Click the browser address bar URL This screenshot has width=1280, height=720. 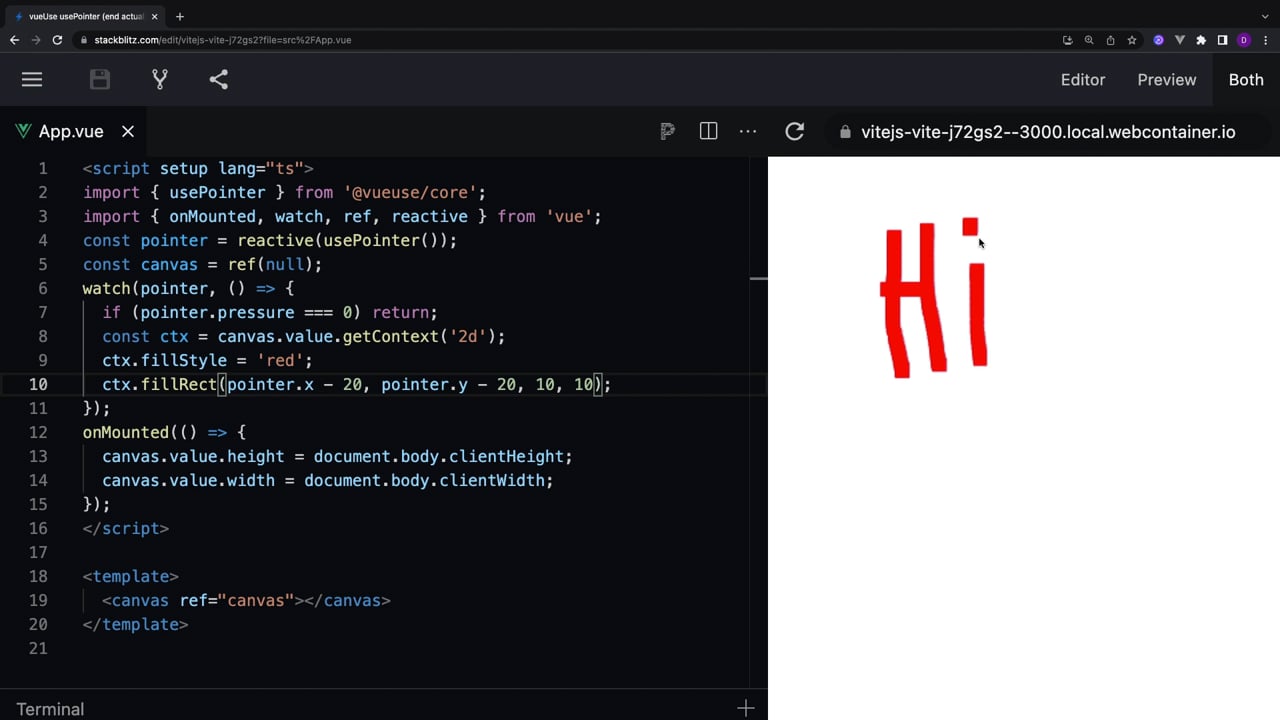[223, 40]
